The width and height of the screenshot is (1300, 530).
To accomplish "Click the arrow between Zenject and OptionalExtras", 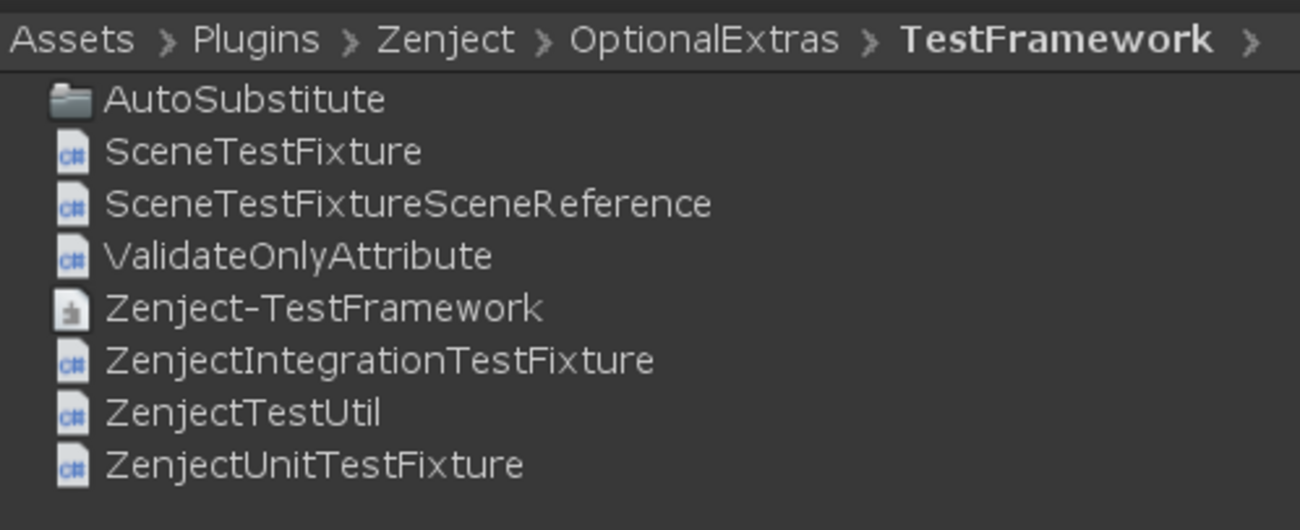I will pyautogui.click(x=544, y=42).
